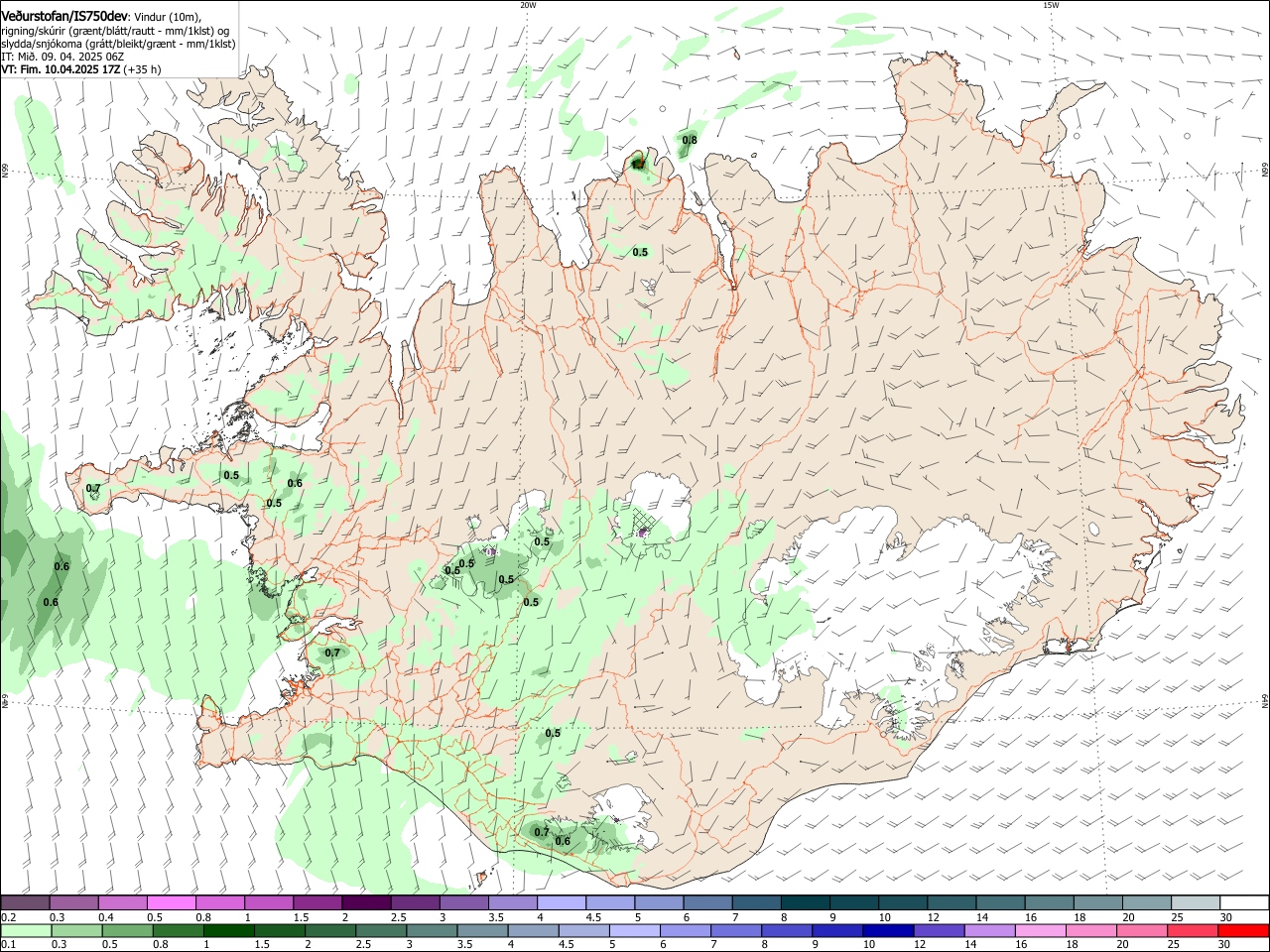The width and height of the screenshot is (1270, 952).
Task: Choose the lower colorbar swatch between 0.8 and 1
Action: tap(178, 930)
